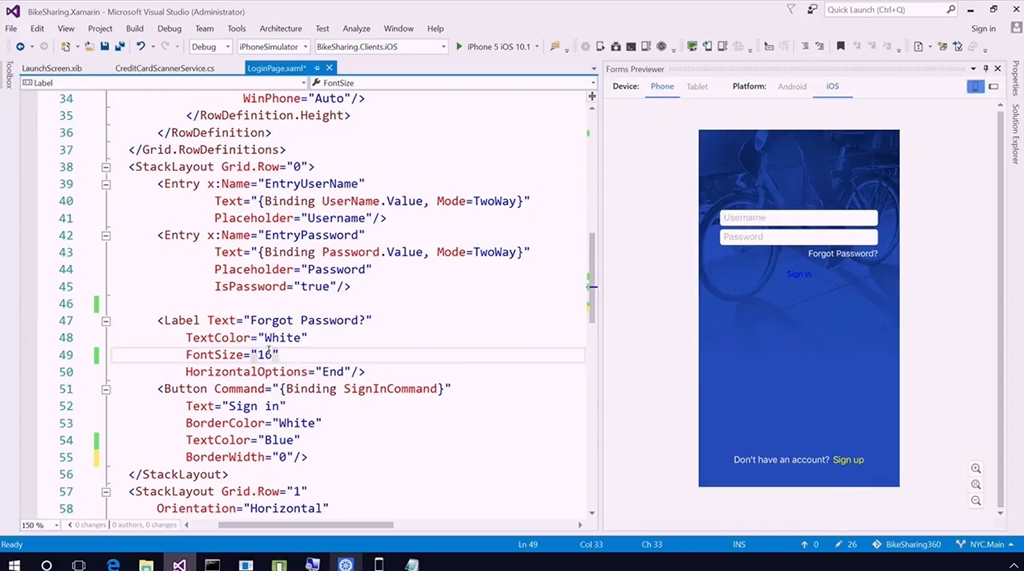Click the Undo arrow in the toolbar
1024x571 pixels.
(x=140, y=47)
